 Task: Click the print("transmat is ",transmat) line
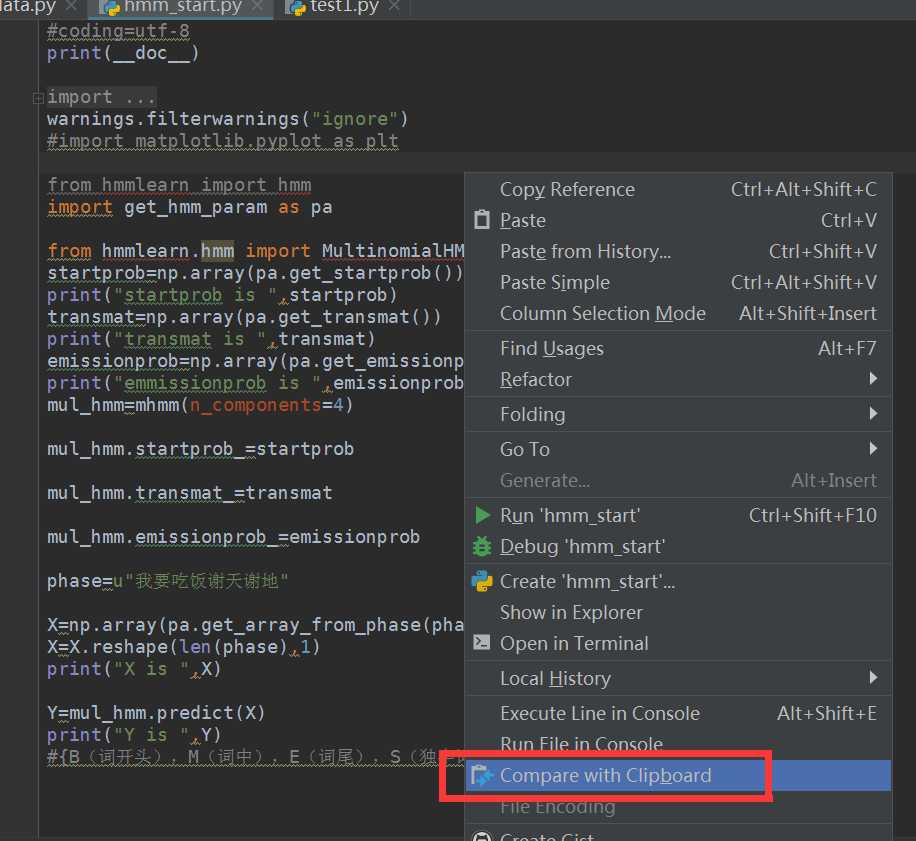[x=211, y=339]
